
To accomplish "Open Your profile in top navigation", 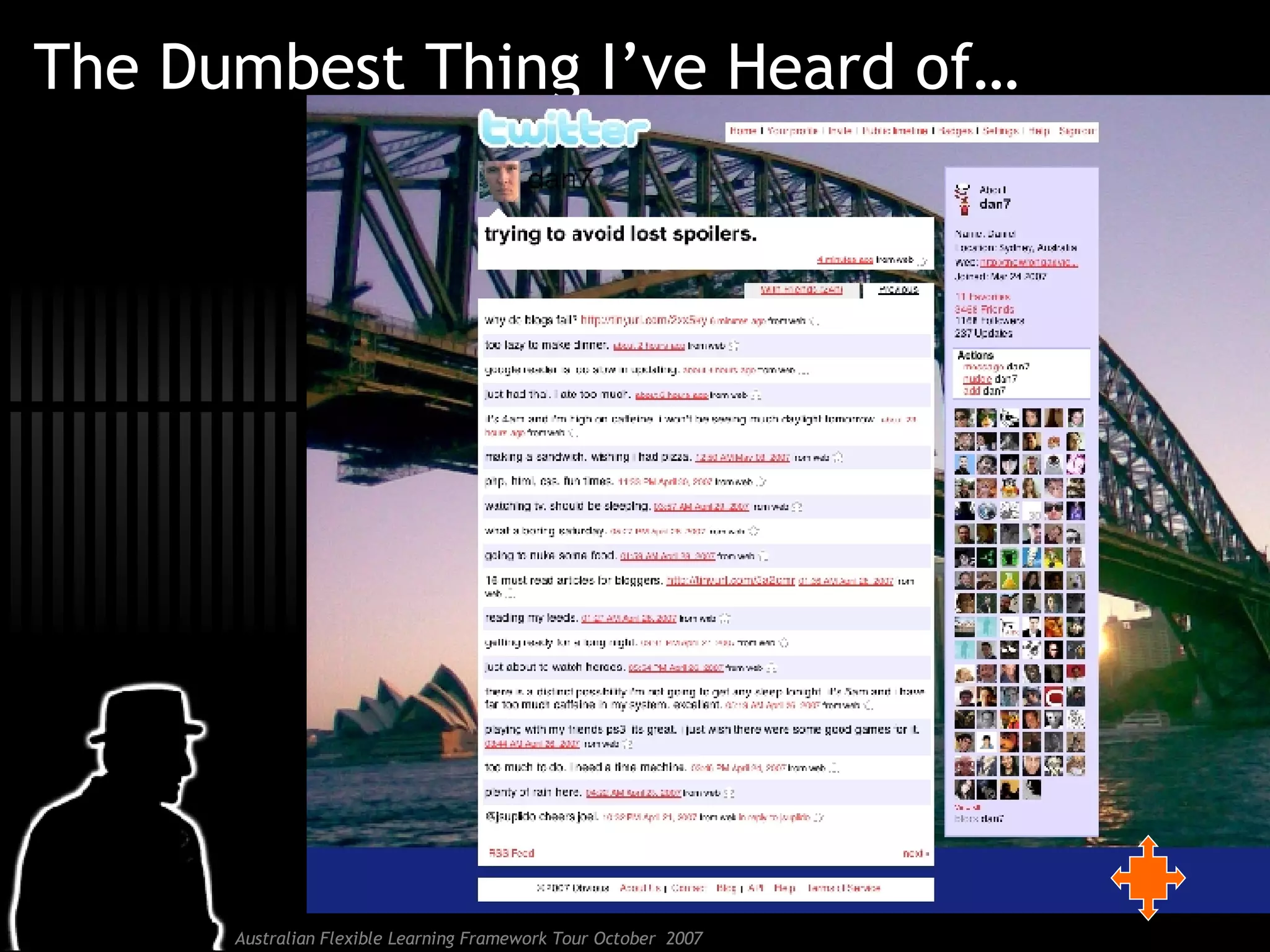I will pos(793,131).
